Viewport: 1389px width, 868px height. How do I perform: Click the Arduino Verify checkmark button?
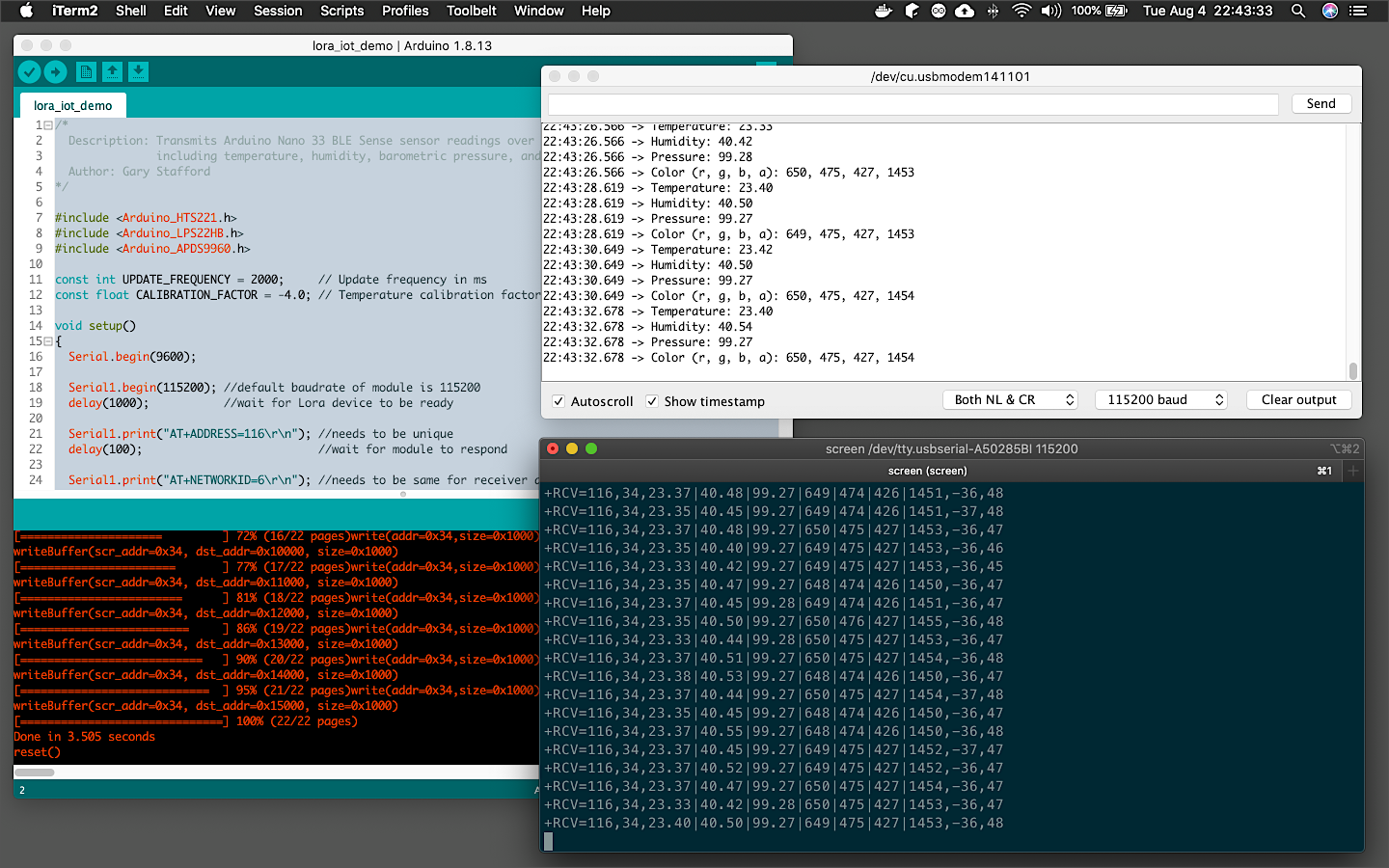tap(29, 71)
